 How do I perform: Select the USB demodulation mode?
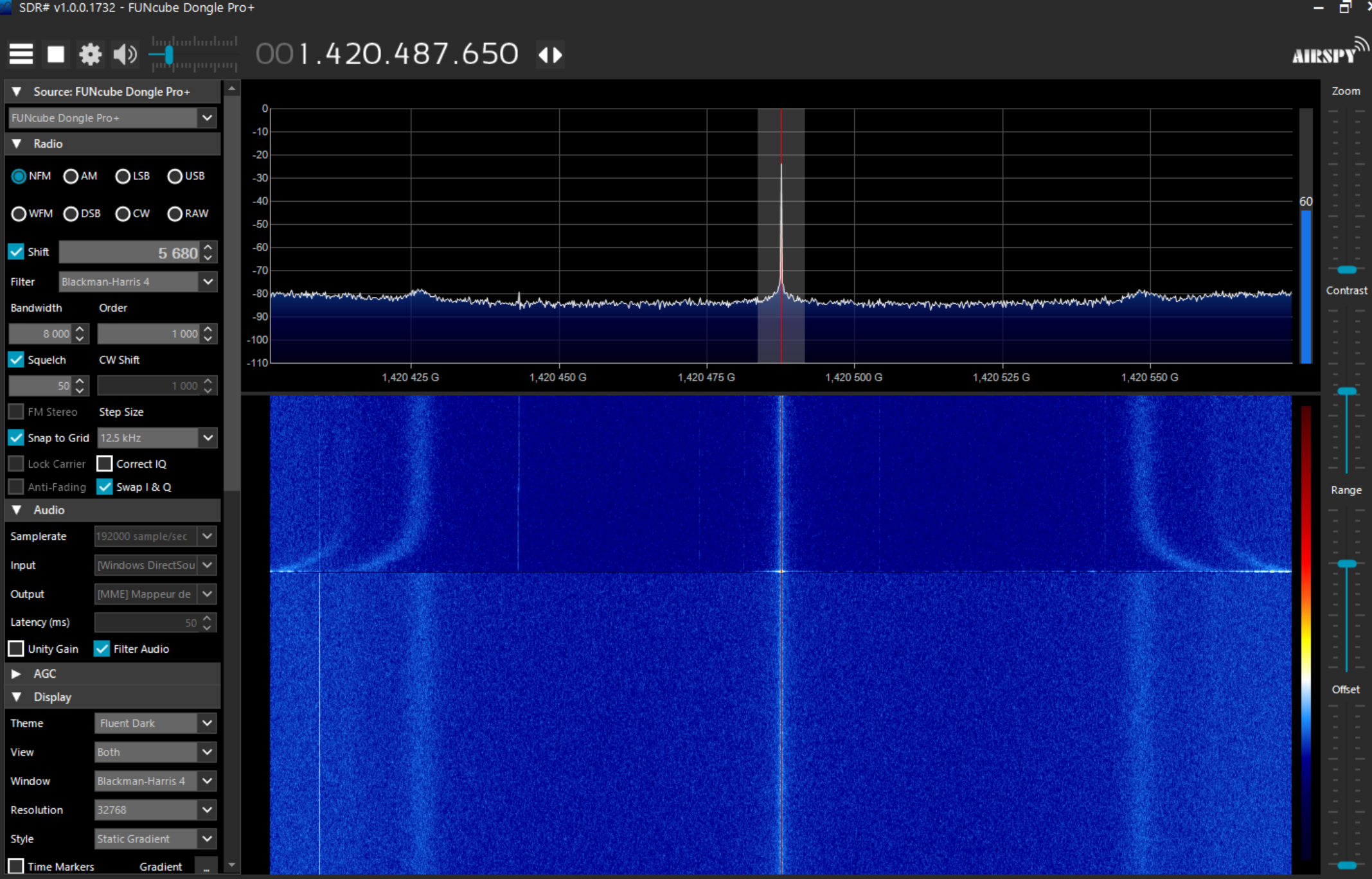175,176
